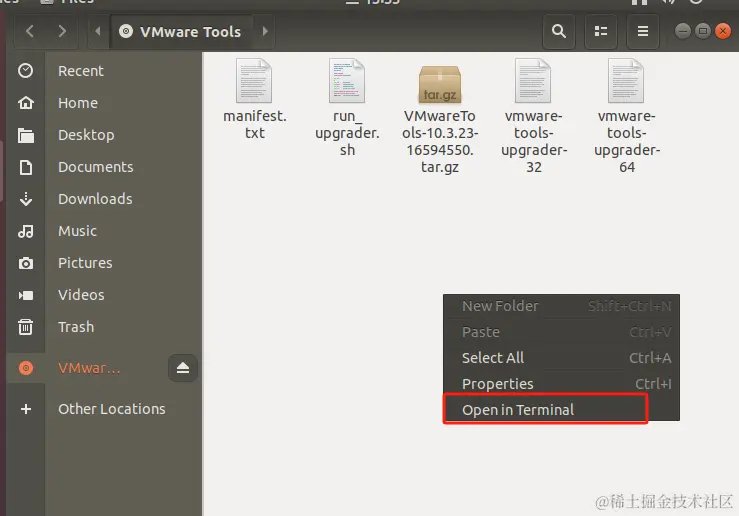Click the Downloads arrow icon
The image size is (739, 516).
tap(25, 199)
